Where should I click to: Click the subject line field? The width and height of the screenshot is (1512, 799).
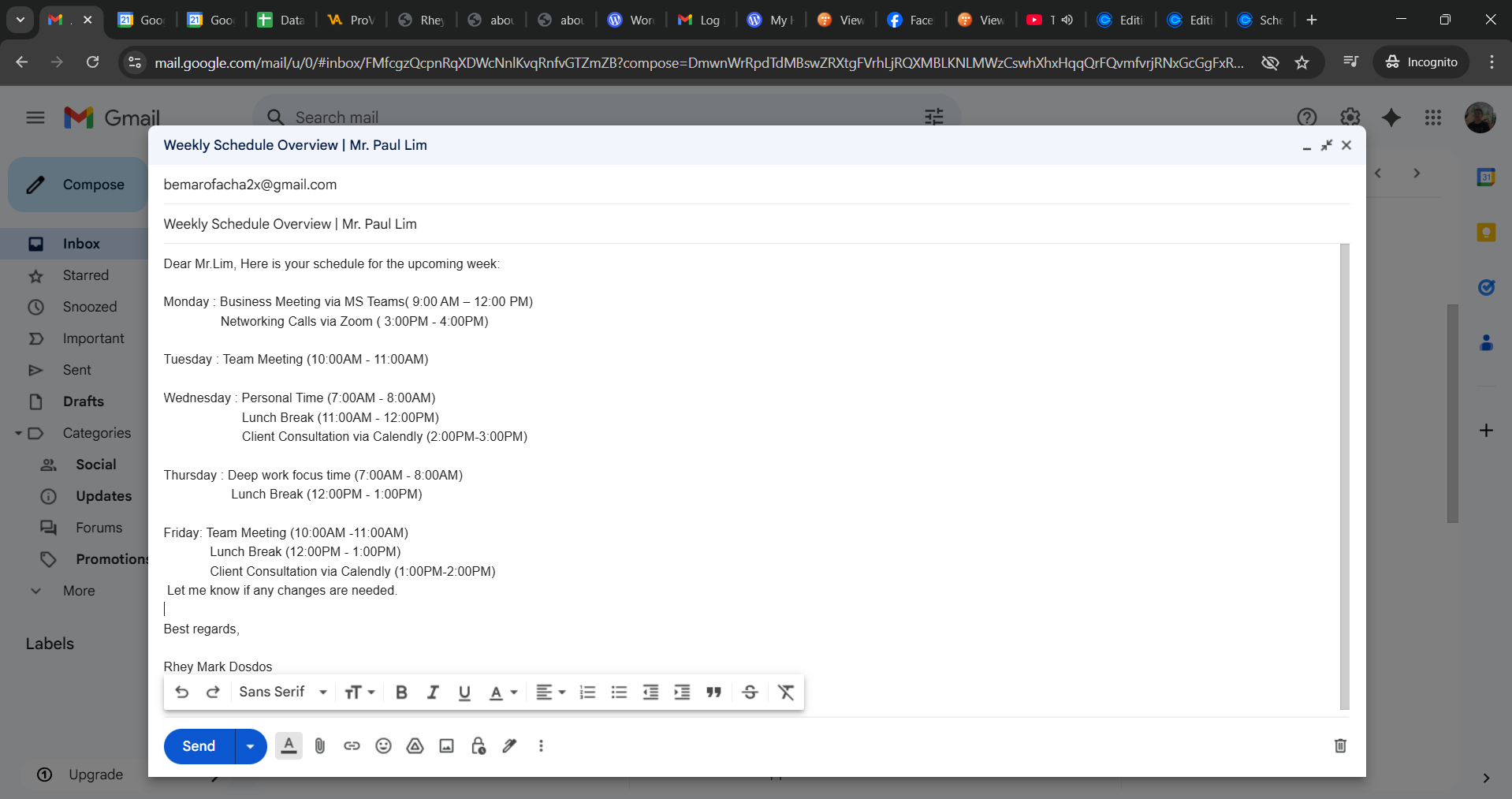click(756, 224)
